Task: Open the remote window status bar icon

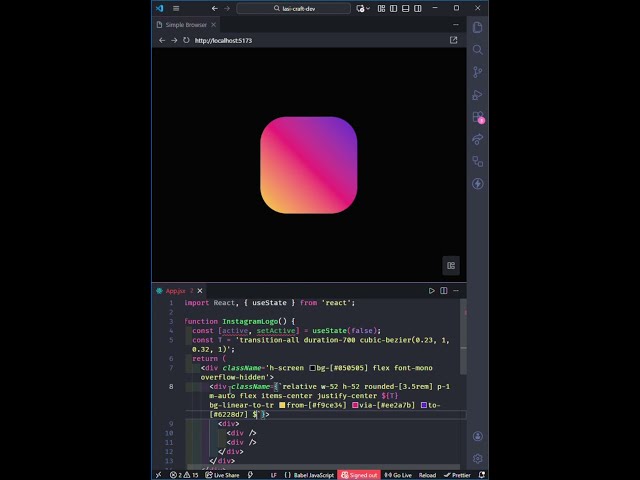Action: tap(159, 475)
